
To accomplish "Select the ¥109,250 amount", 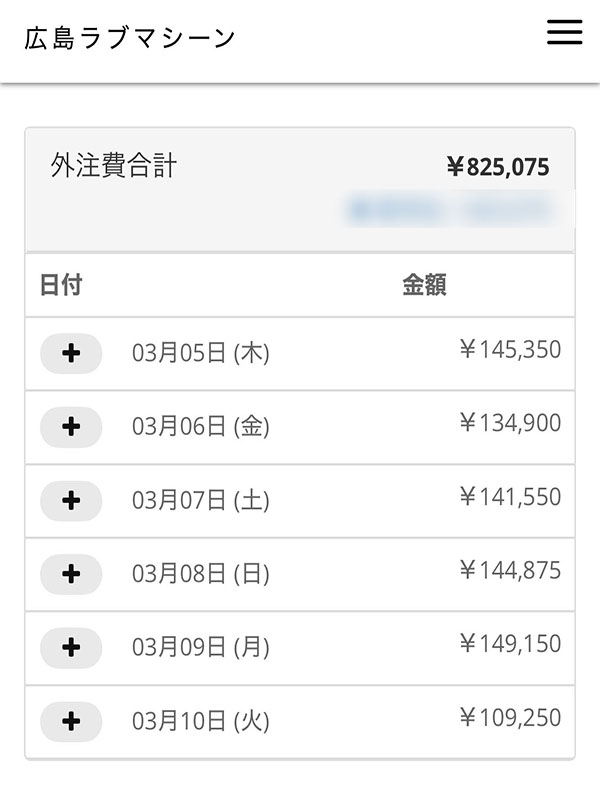I will [x=510, y=718].
